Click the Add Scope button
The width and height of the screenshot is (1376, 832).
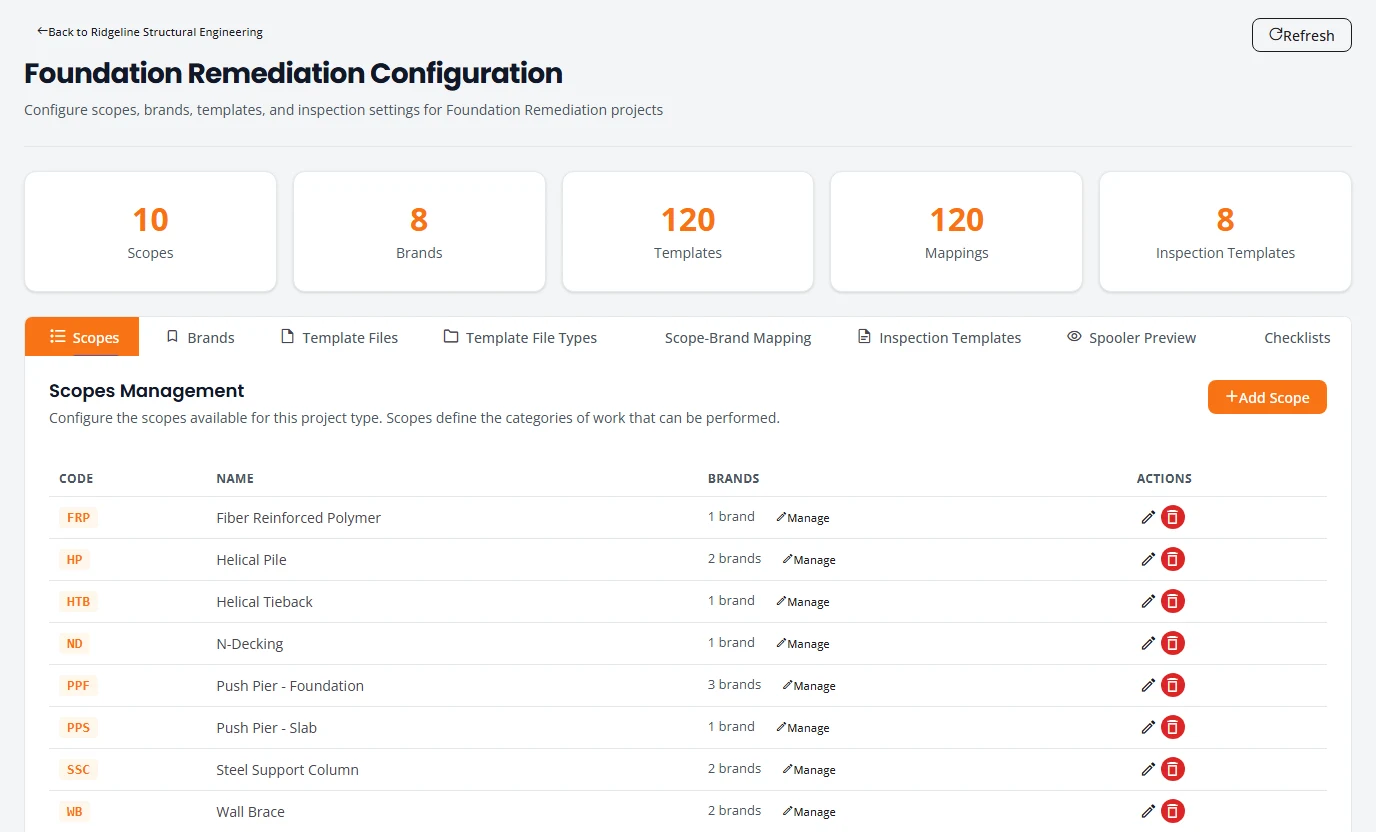pos(1267,397)
